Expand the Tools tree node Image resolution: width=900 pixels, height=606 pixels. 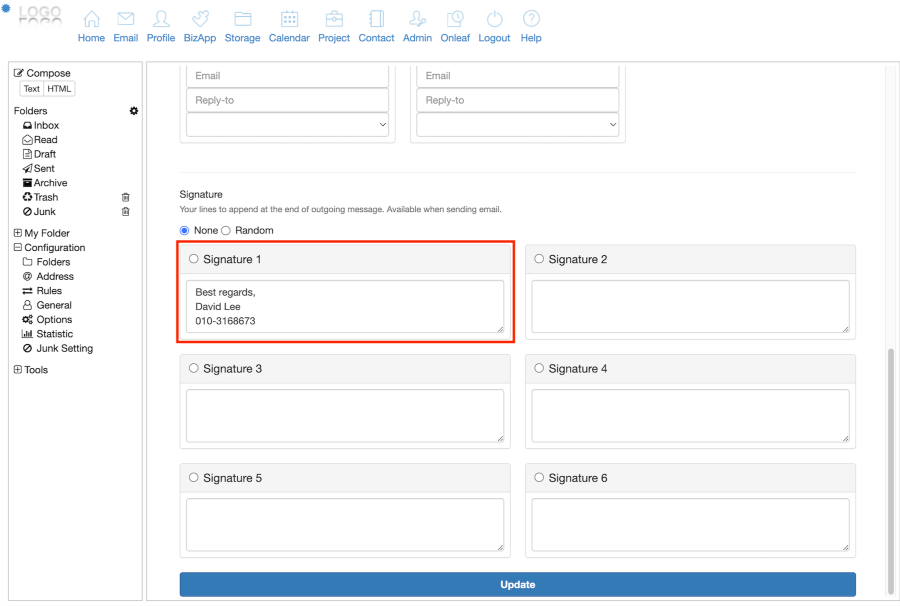tap(18, 370)
